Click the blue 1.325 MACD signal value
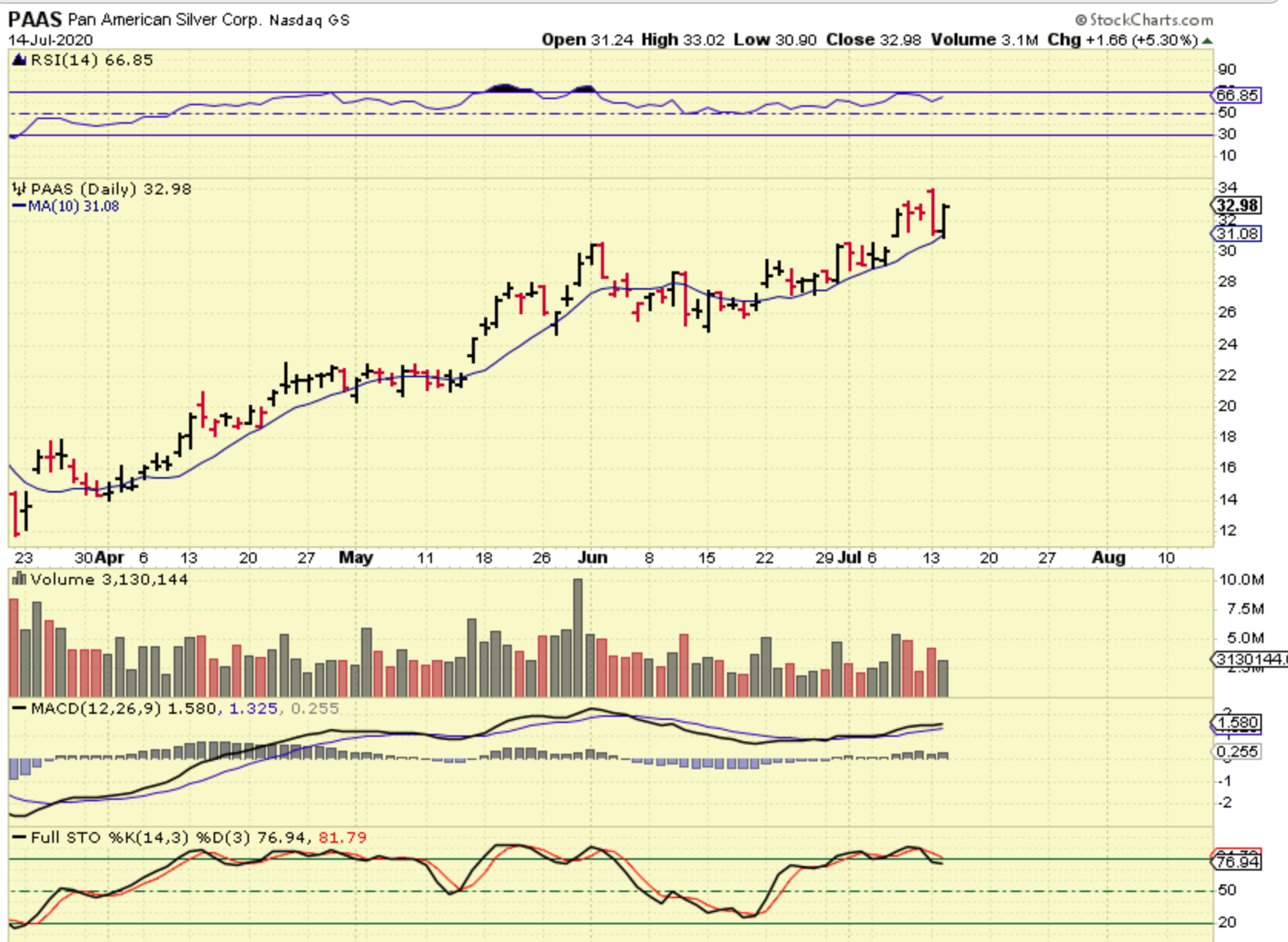Image resolution: width=1288 pixels, height=942 pixels. coord(254,708)
